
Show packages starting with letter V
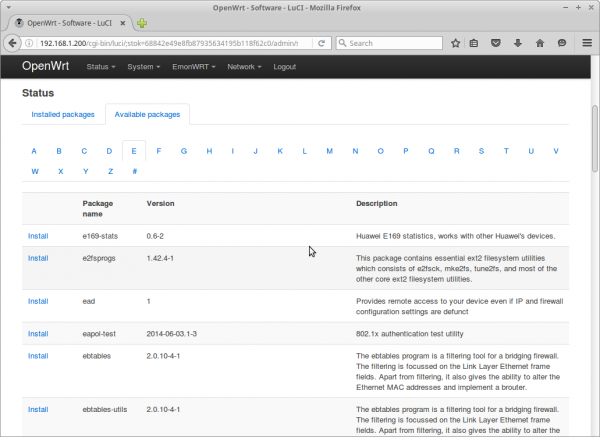[556, 151]
